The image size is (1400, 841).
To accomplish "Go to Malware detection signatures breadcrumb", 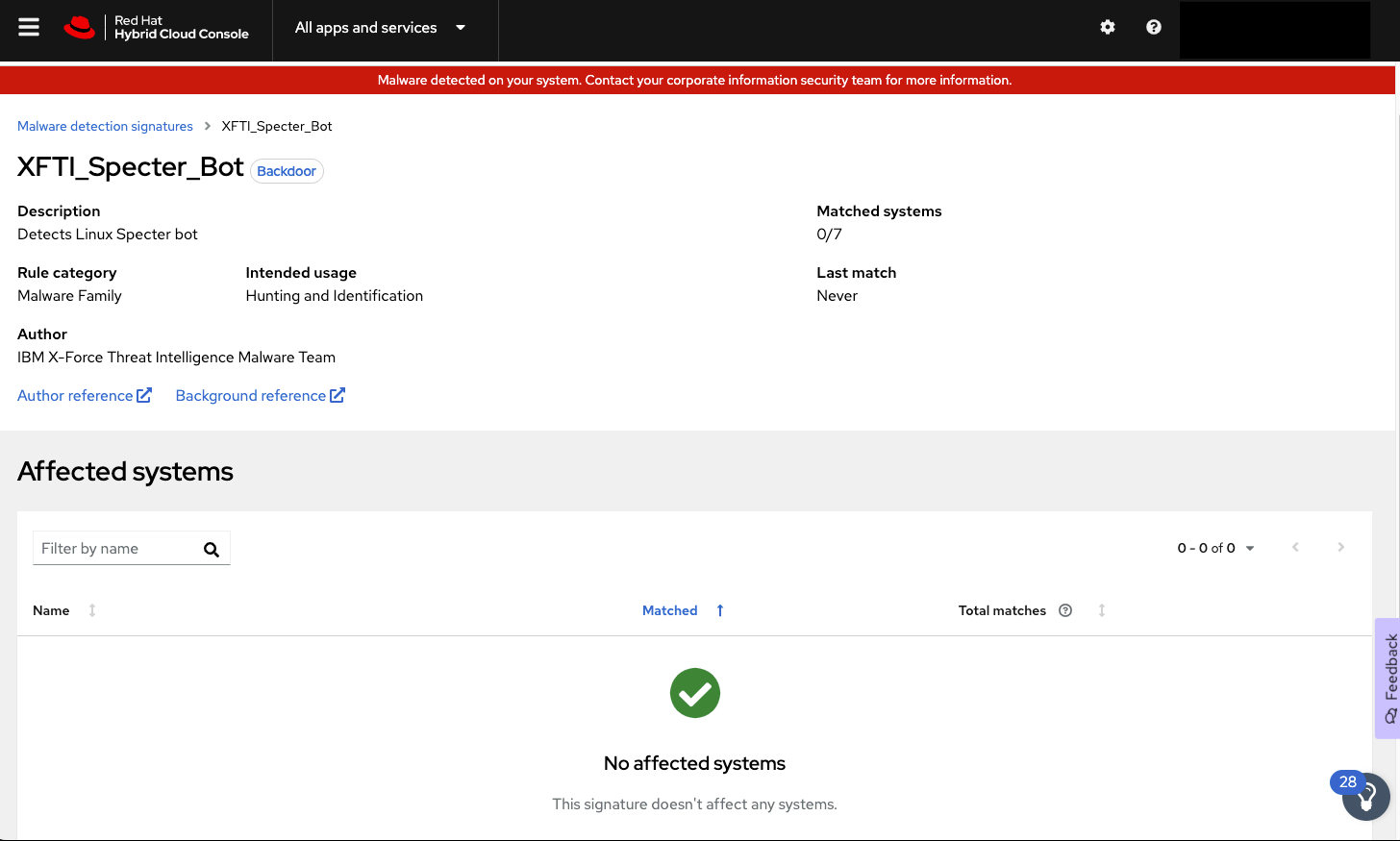I will click(x=105, y=126).
